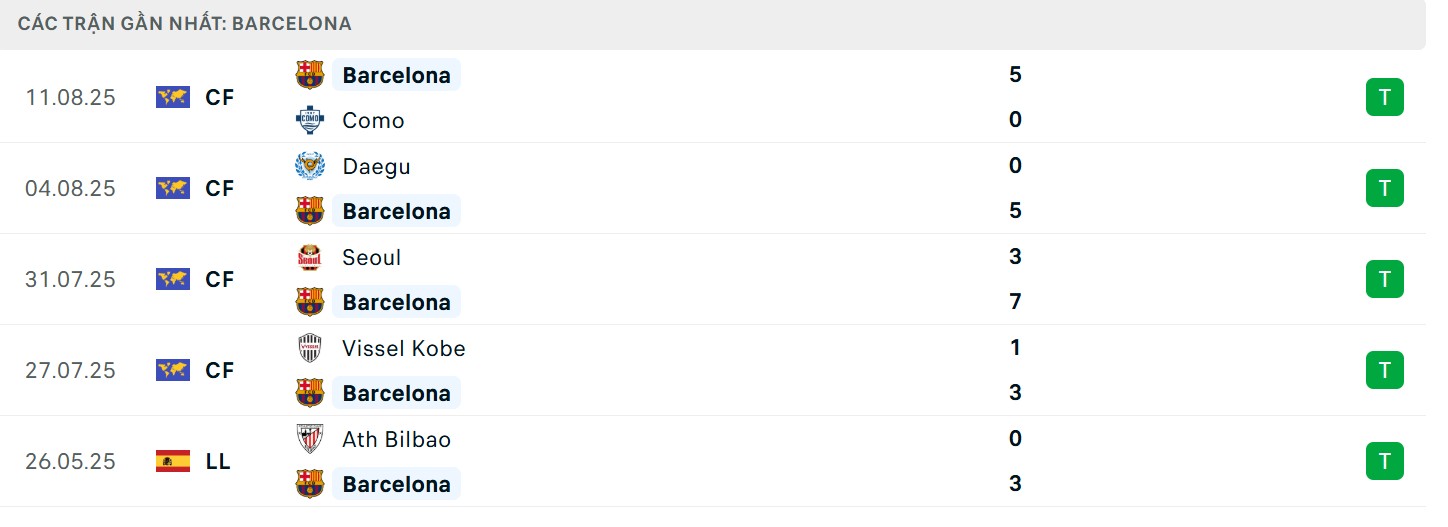Screen dimensions: 1448x527
Task: Open the Ath Bilbao team link
Action: click(397, 439)
